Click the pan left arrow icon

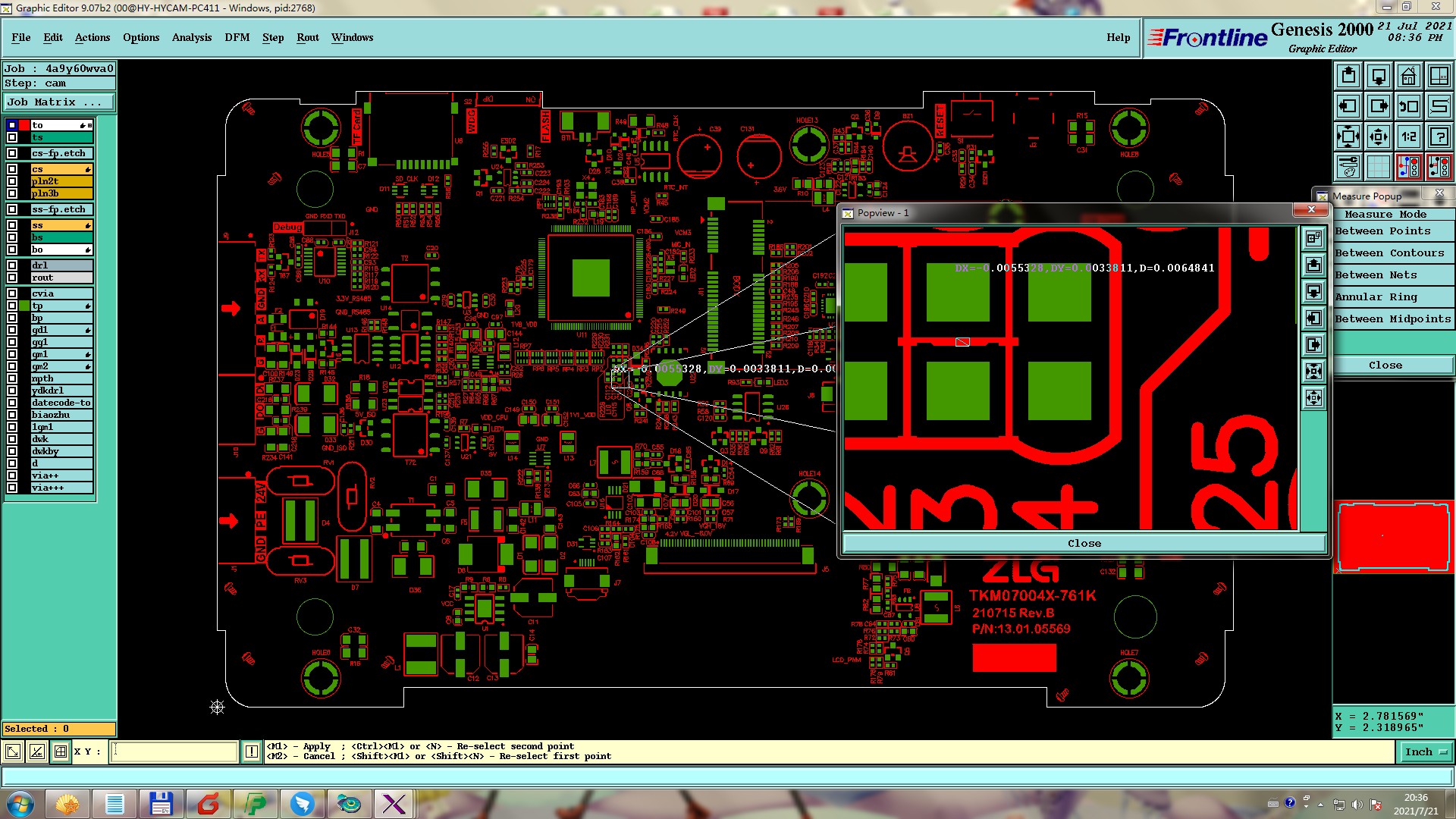(x=1348, y=106)
